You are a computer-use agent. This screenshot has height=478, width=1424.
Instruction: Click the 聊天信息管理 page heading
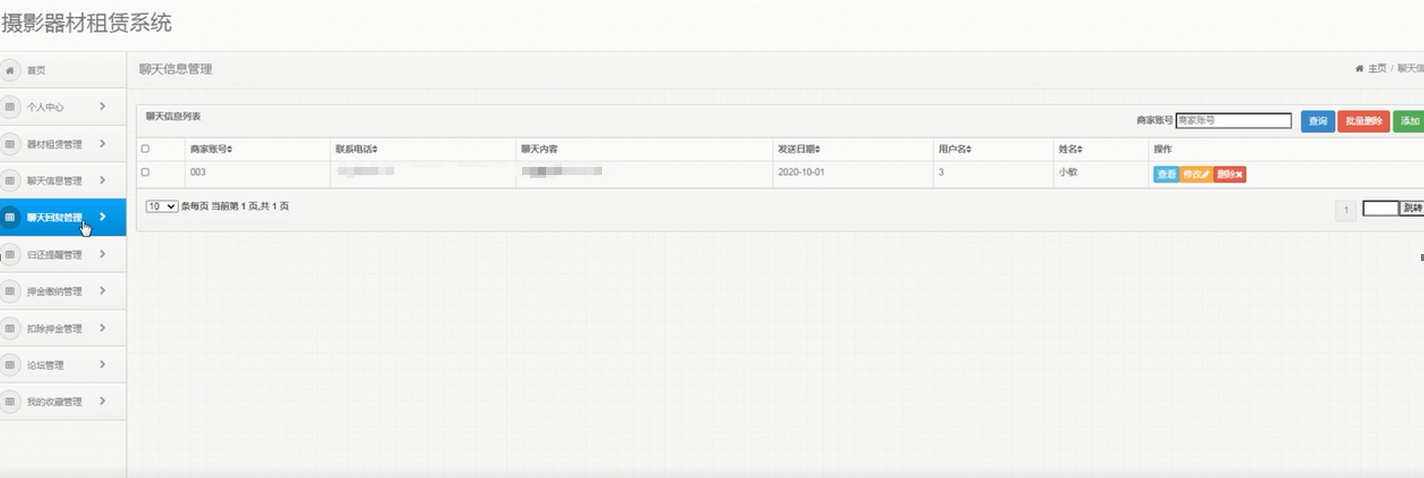175,69
